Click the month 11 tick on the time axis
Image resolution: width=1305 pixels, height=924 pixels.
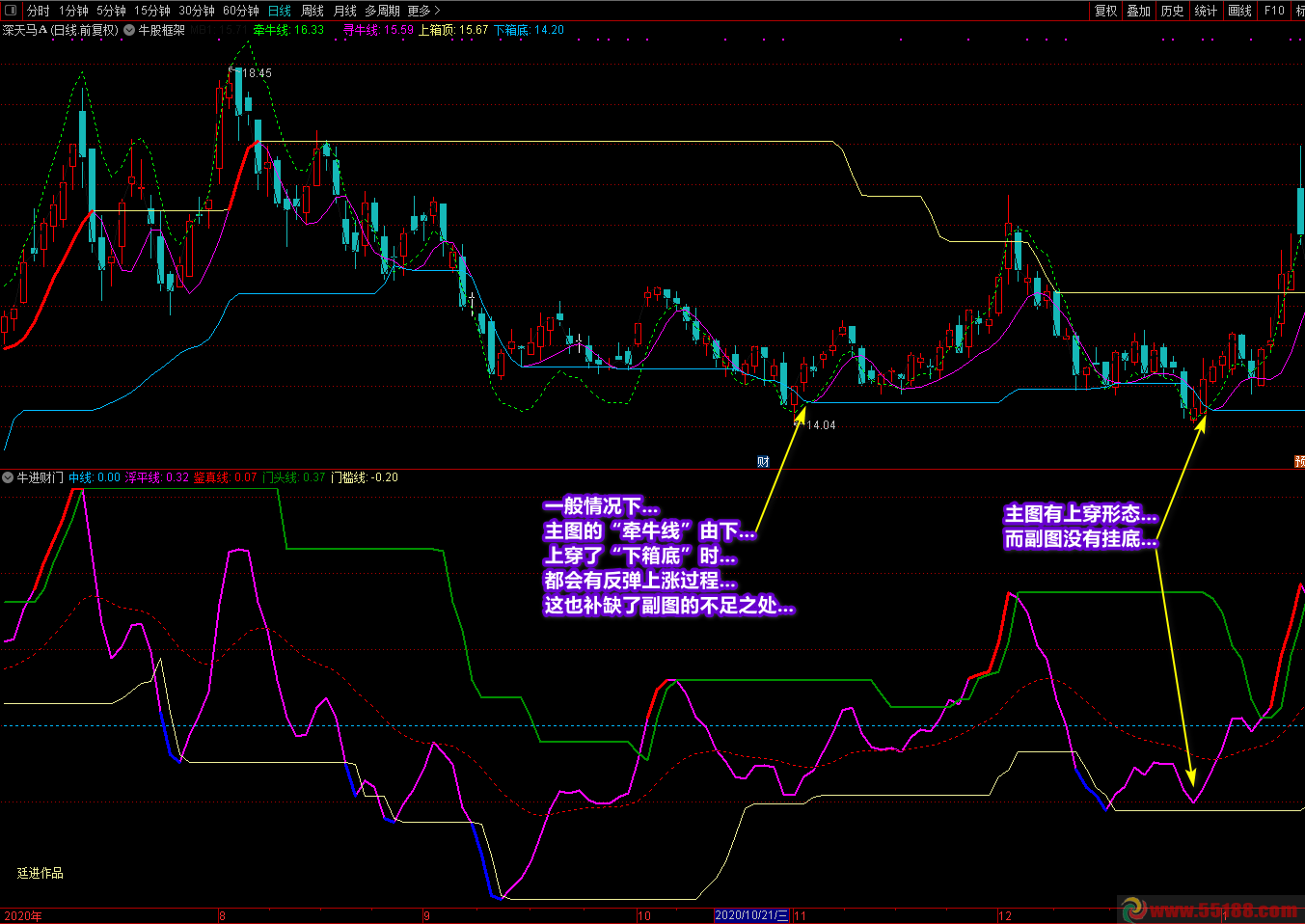800,915
